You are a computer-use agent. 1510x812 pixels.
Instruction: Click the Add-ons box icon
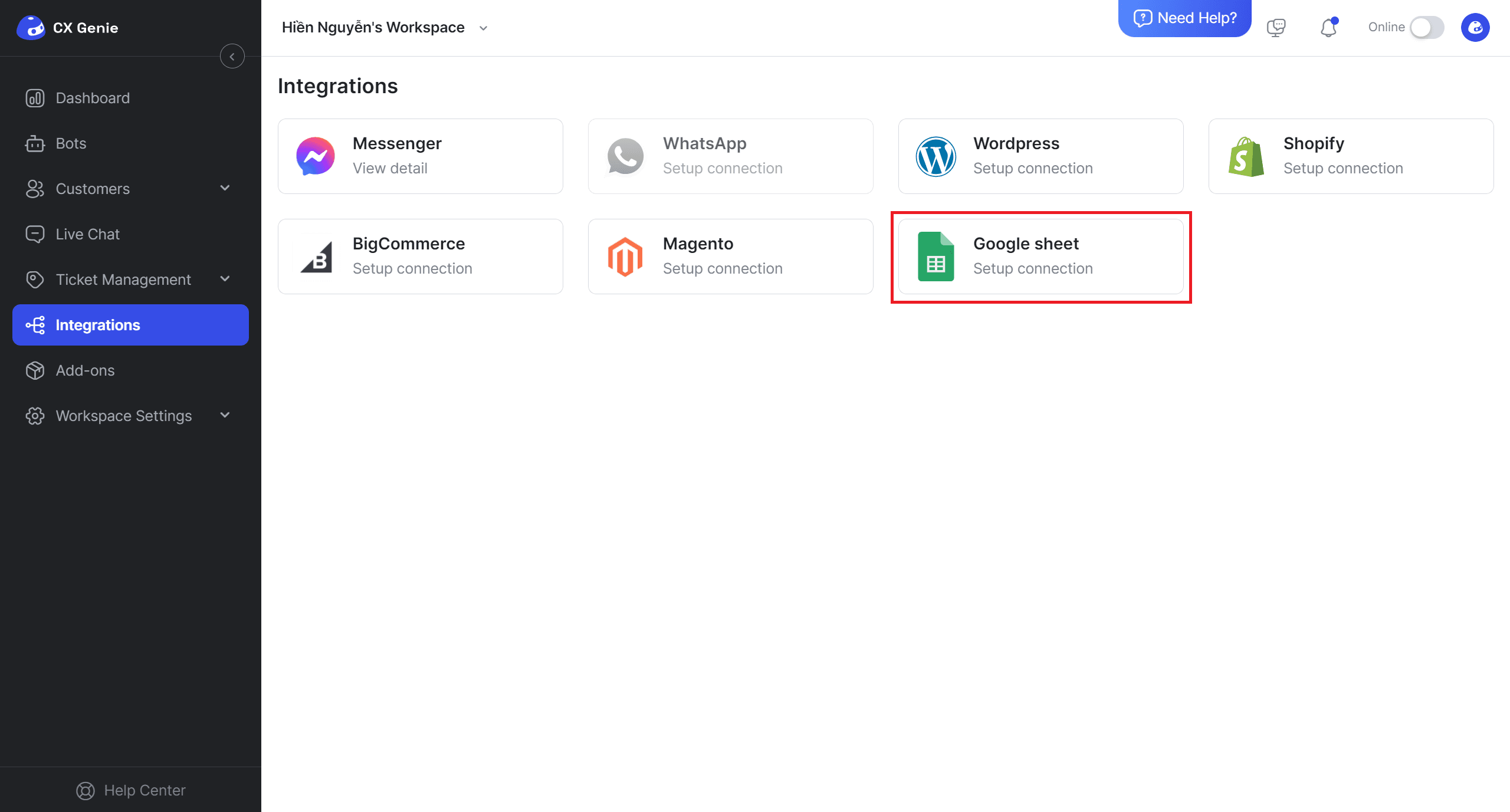coord(35,370)
